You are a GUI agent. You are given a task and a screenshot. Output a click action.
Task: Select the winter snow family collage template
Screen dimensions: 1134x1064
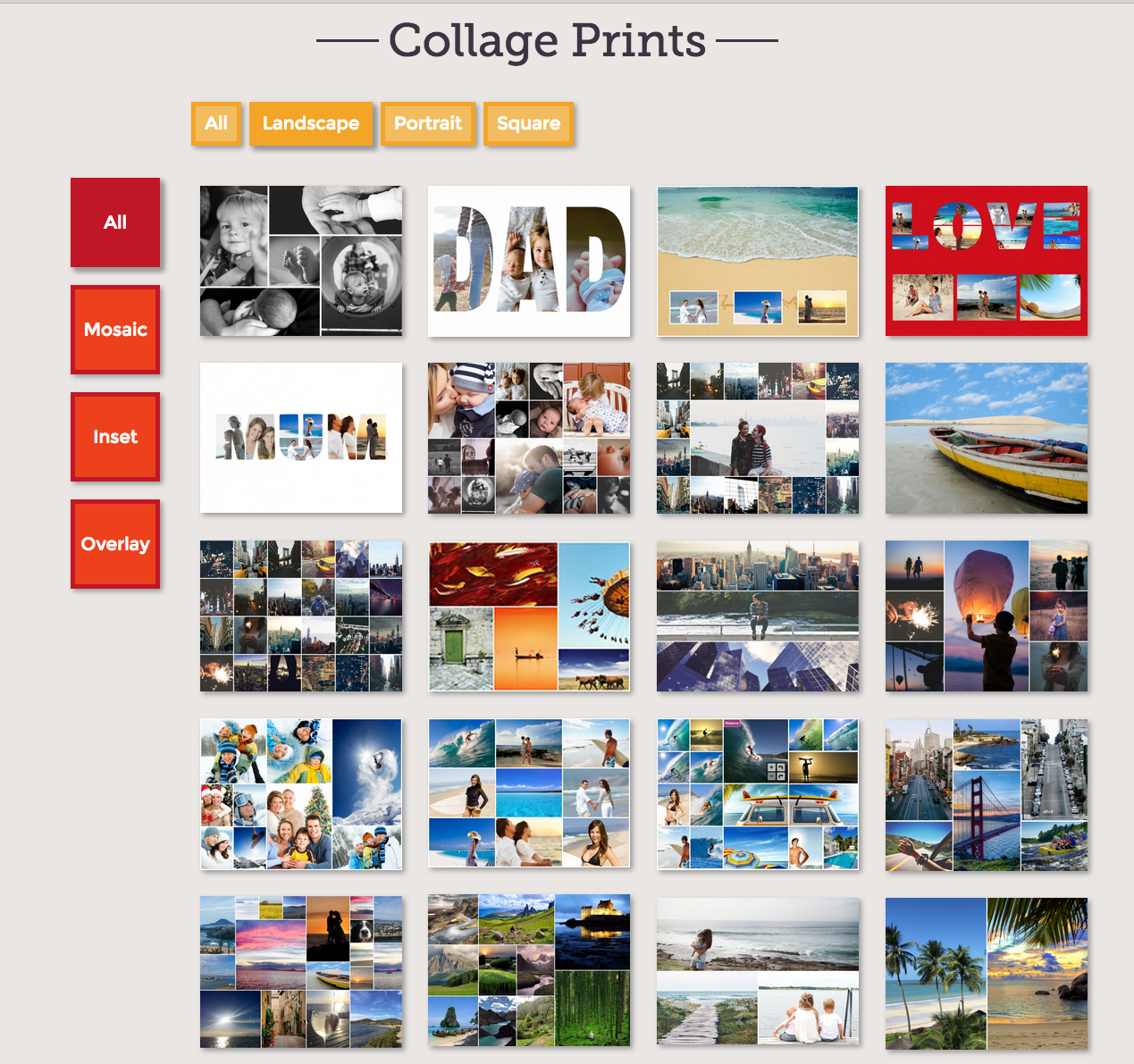point(301,794)
